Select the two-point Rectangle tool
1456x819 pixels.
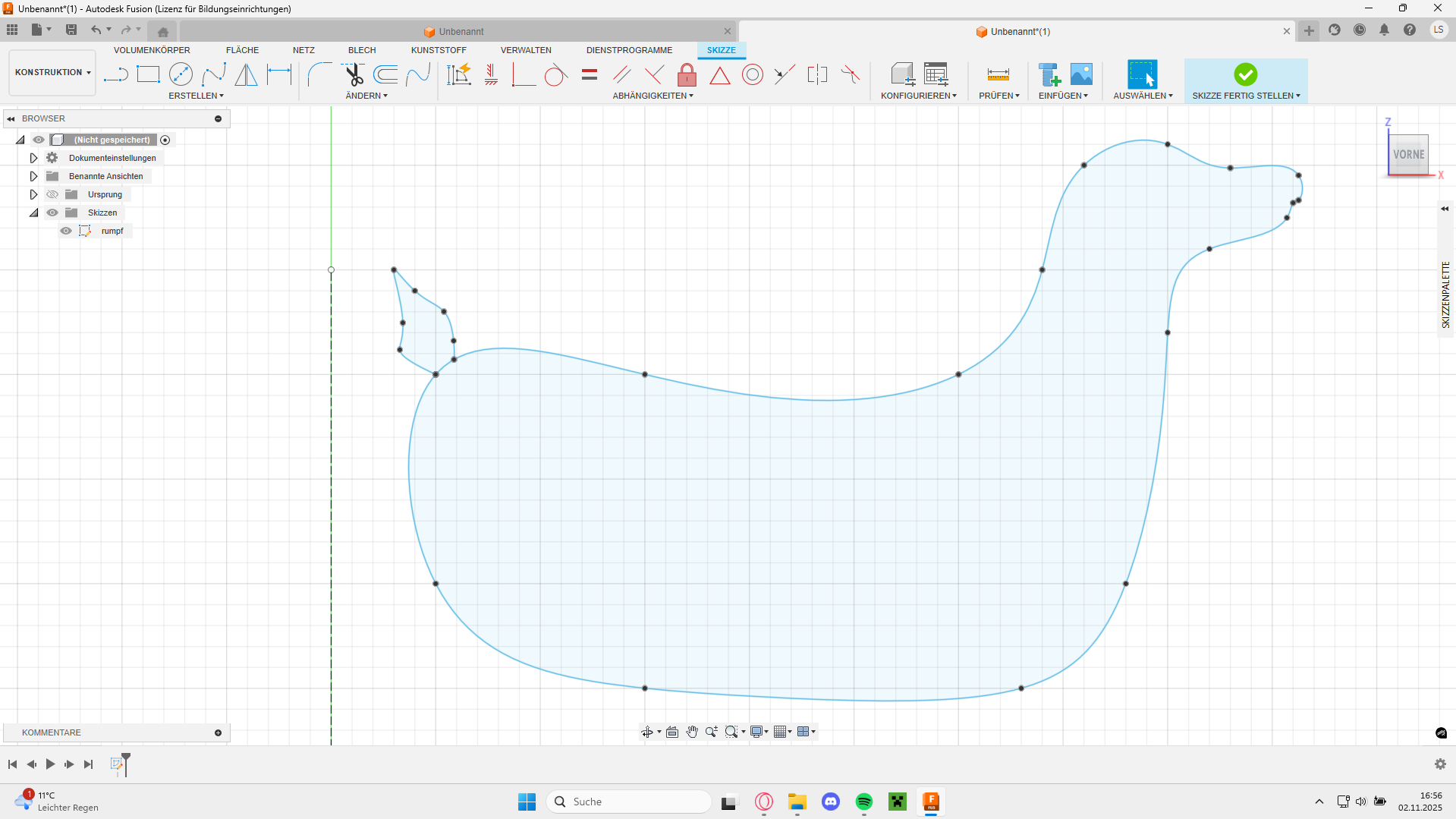(x=148, y=74)
